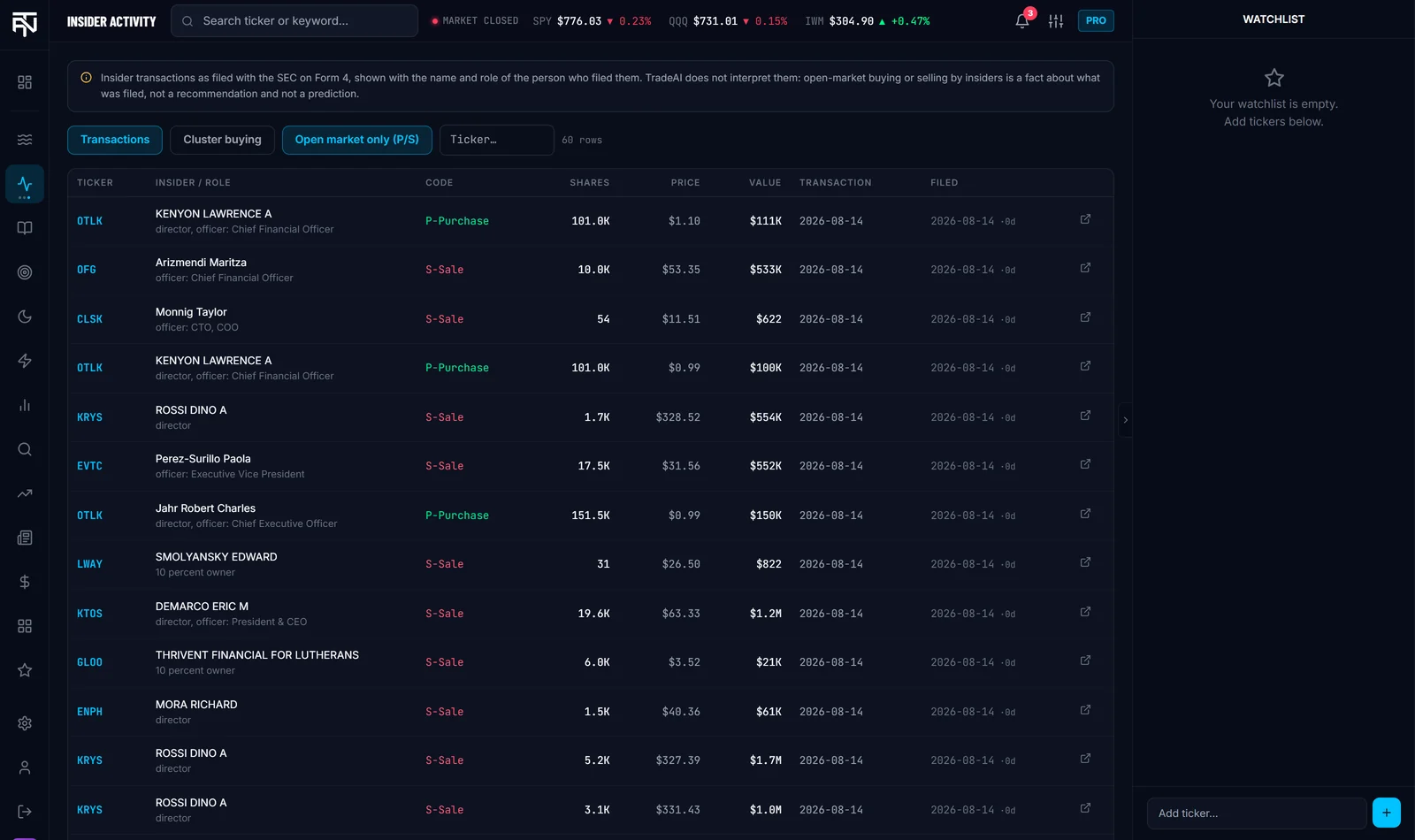Open the moon icon in sidebar
This screenshot has width=1415, height=840.
pos(25,317)
